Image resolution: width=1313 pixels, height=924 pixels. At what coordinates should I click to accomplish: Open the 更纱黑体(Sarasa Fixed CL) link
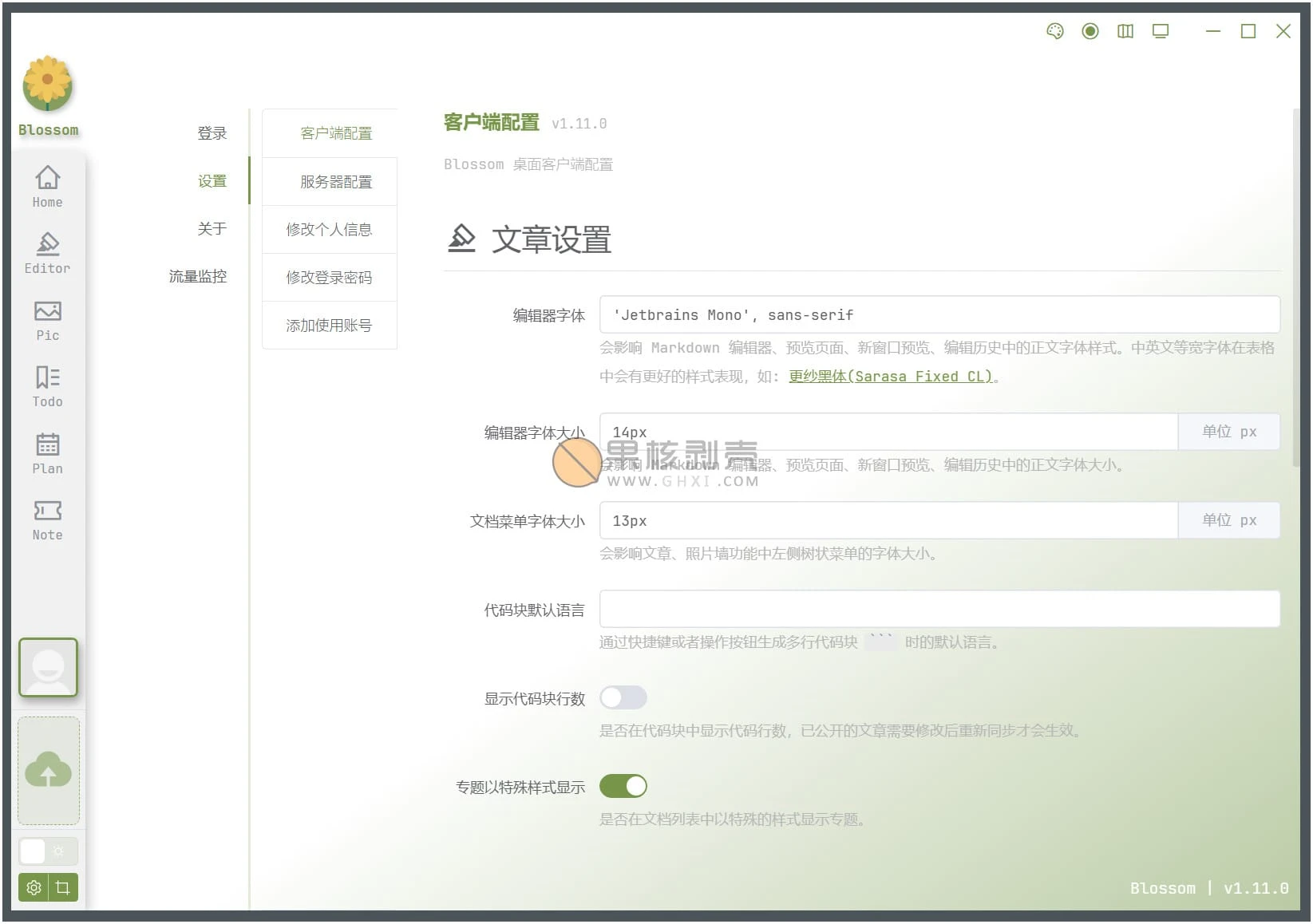pyautogui.click(x=890, y=377)
